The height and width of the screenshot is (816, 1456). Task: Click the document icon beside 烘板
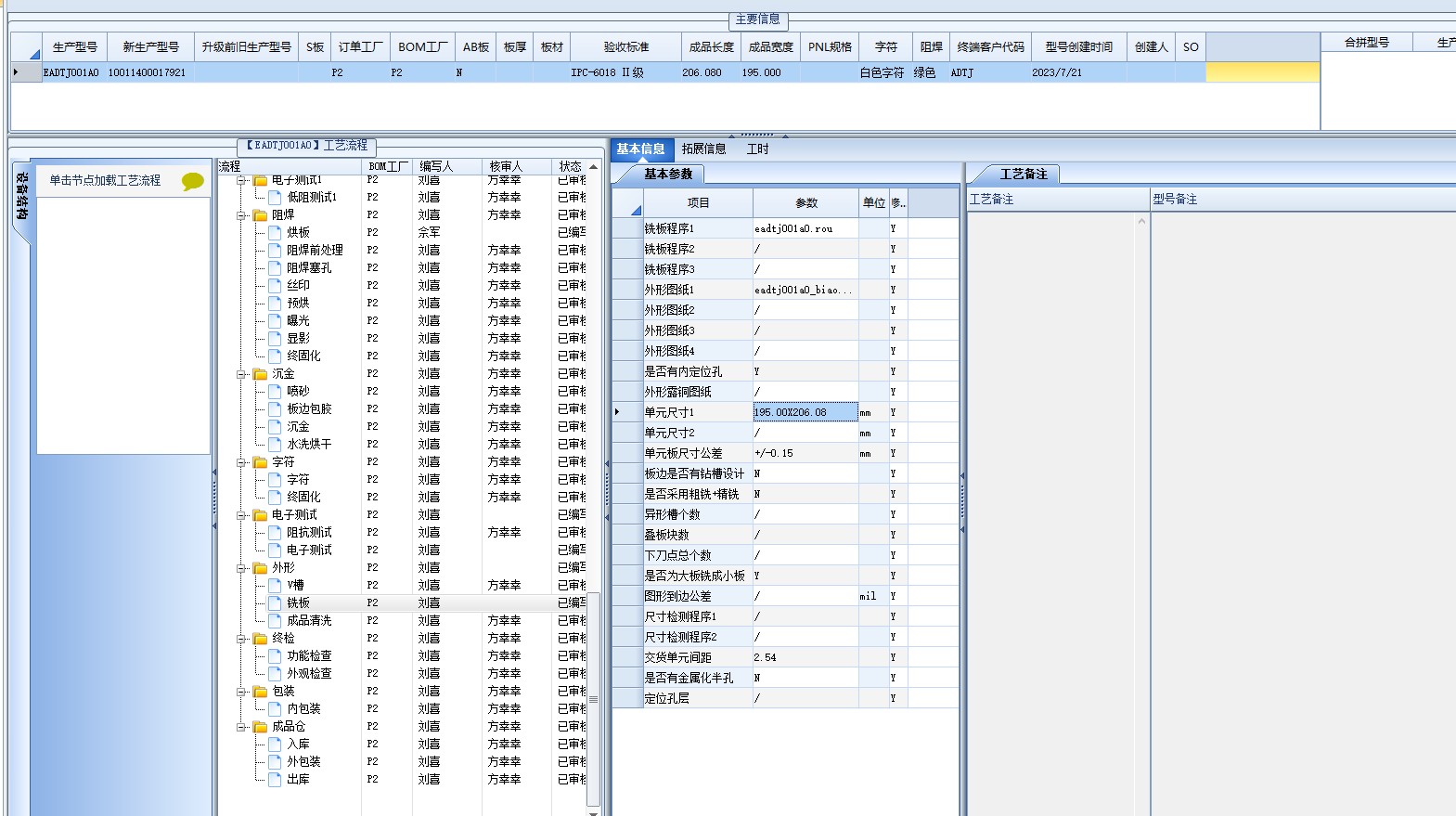click(275, 232)
